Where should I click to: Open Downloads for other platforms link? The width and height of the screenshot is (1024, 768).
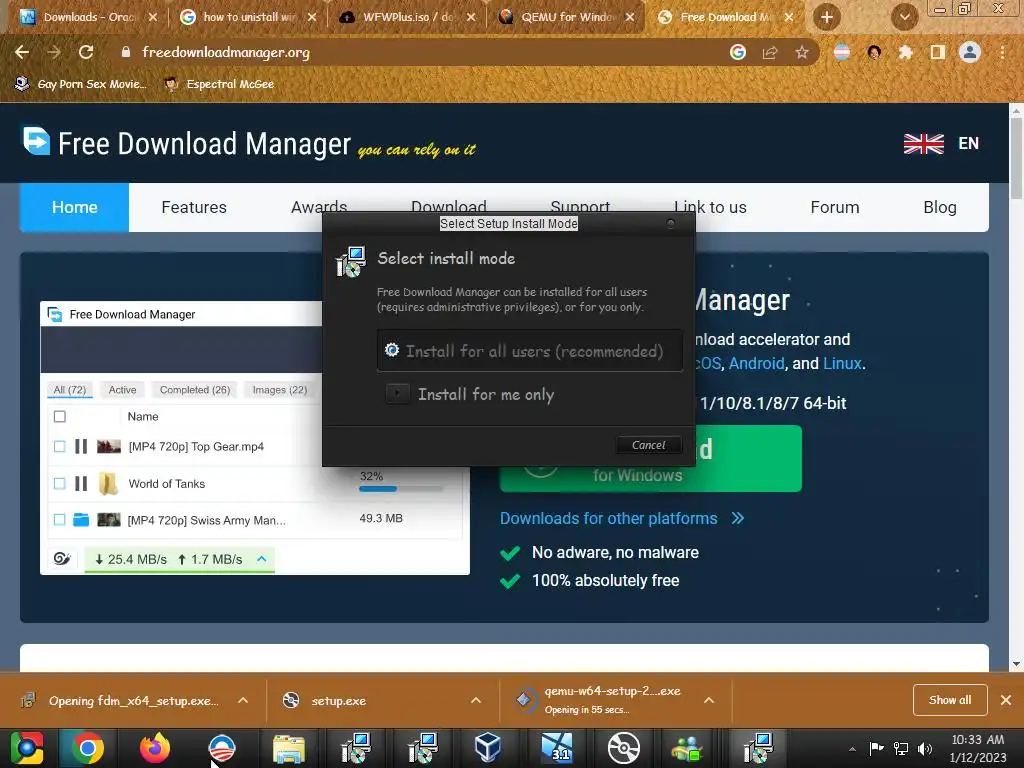(x=622, y=519)
